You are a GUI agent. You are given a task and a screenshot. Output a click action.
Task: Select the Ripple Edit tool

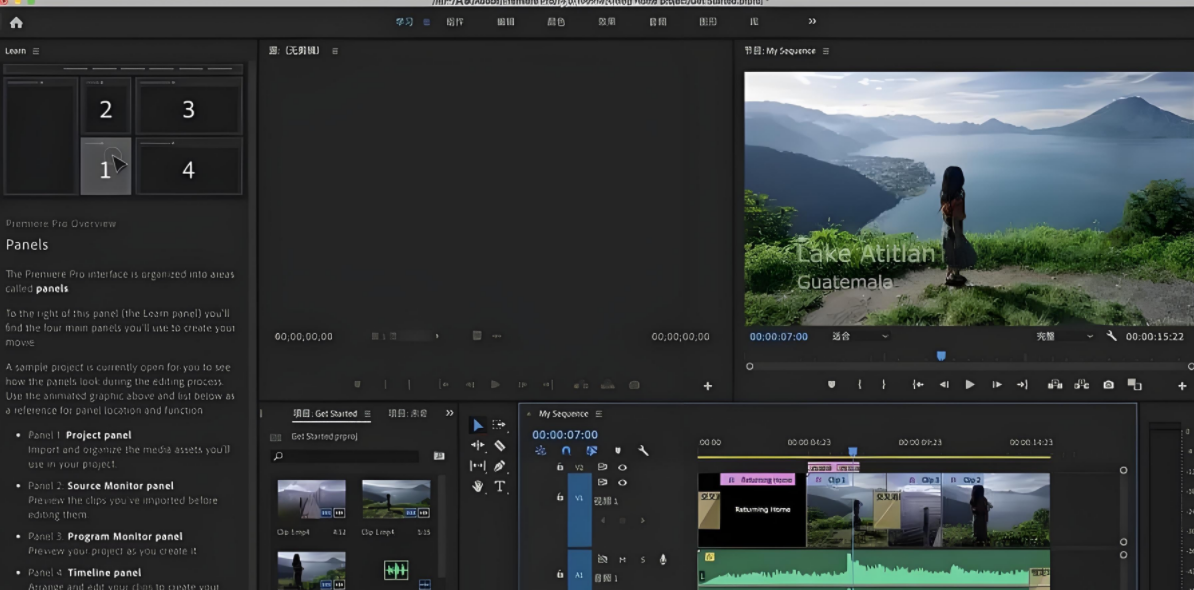pyautogui.click(x=477, y=445)
